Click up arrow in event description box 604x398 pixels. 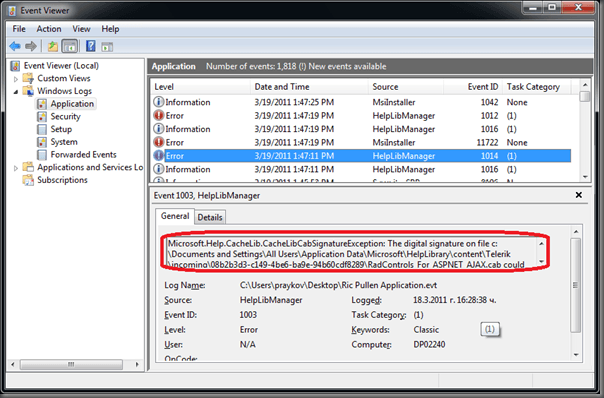coord(541,244)
